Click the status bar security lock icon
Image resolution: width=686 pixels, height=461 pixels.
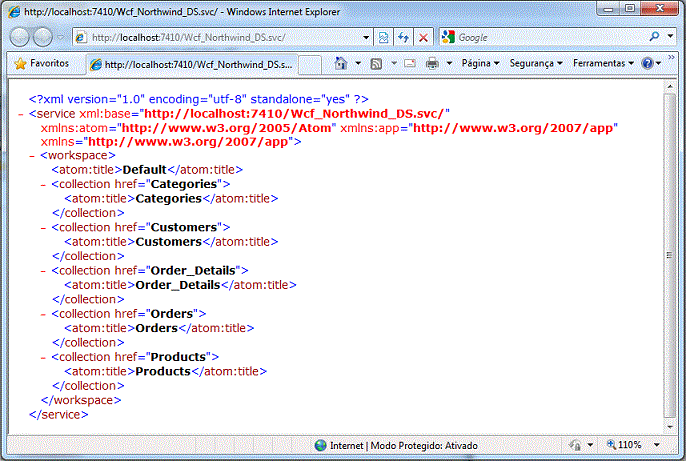click(x=575, y=445)
